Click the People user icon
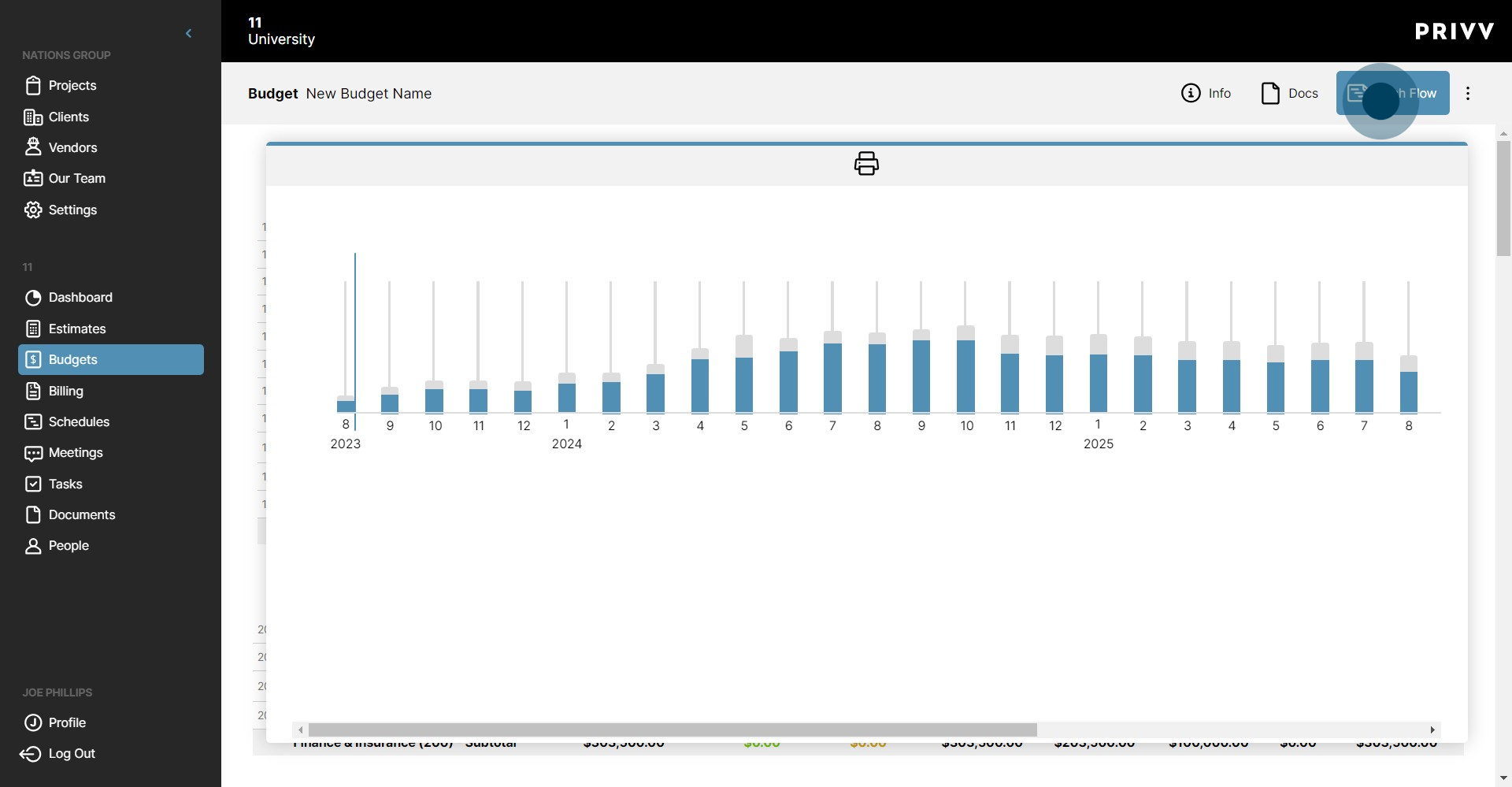The height and width of the screenshot is (787, 1512). pos(33,546)
